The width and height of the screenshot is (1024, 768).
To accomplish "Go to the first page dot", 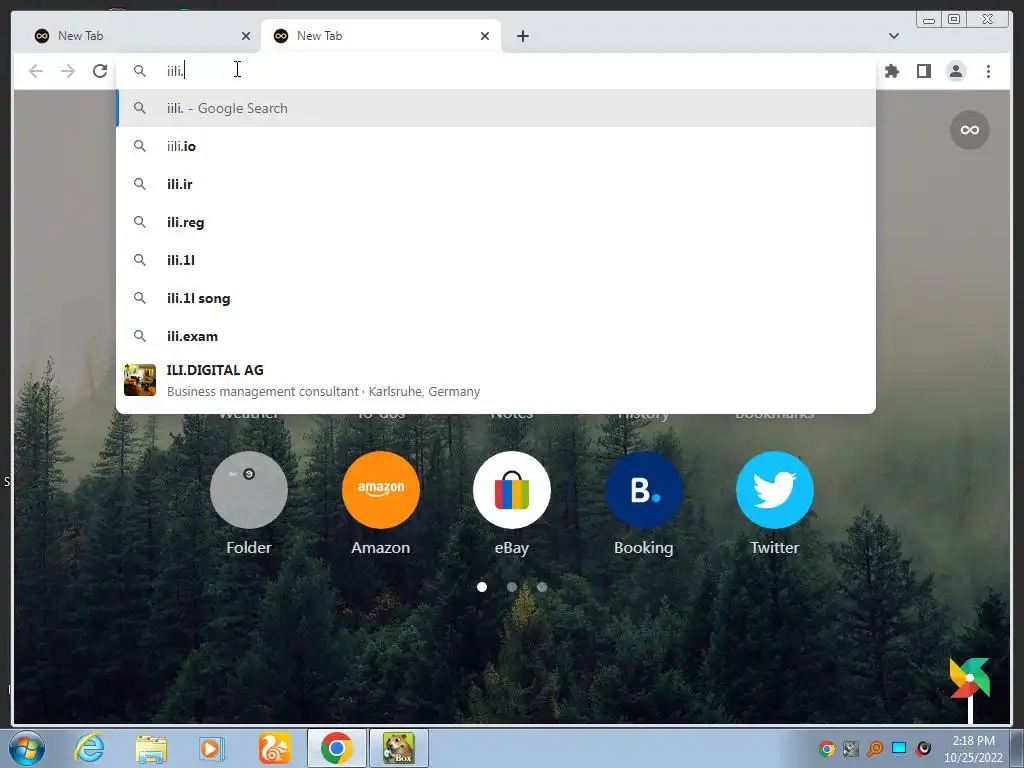I will click(482, 587).
